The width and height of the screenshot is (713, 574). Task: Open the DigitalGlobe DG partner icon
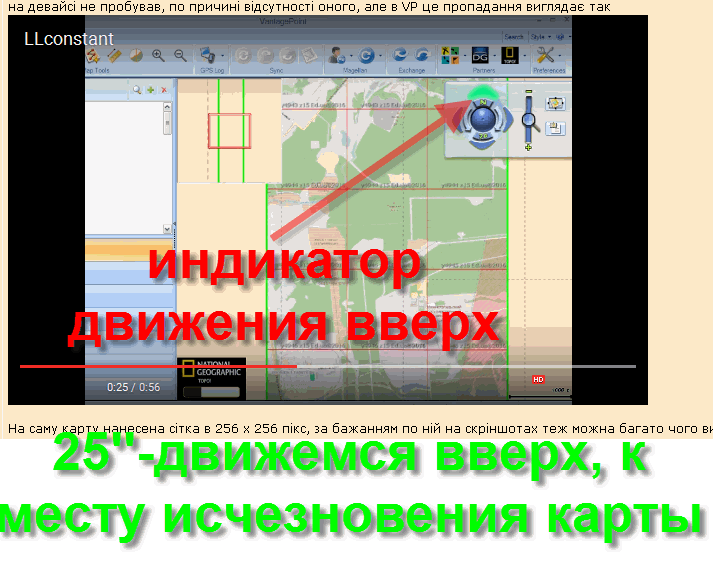[x=481, y=56]
